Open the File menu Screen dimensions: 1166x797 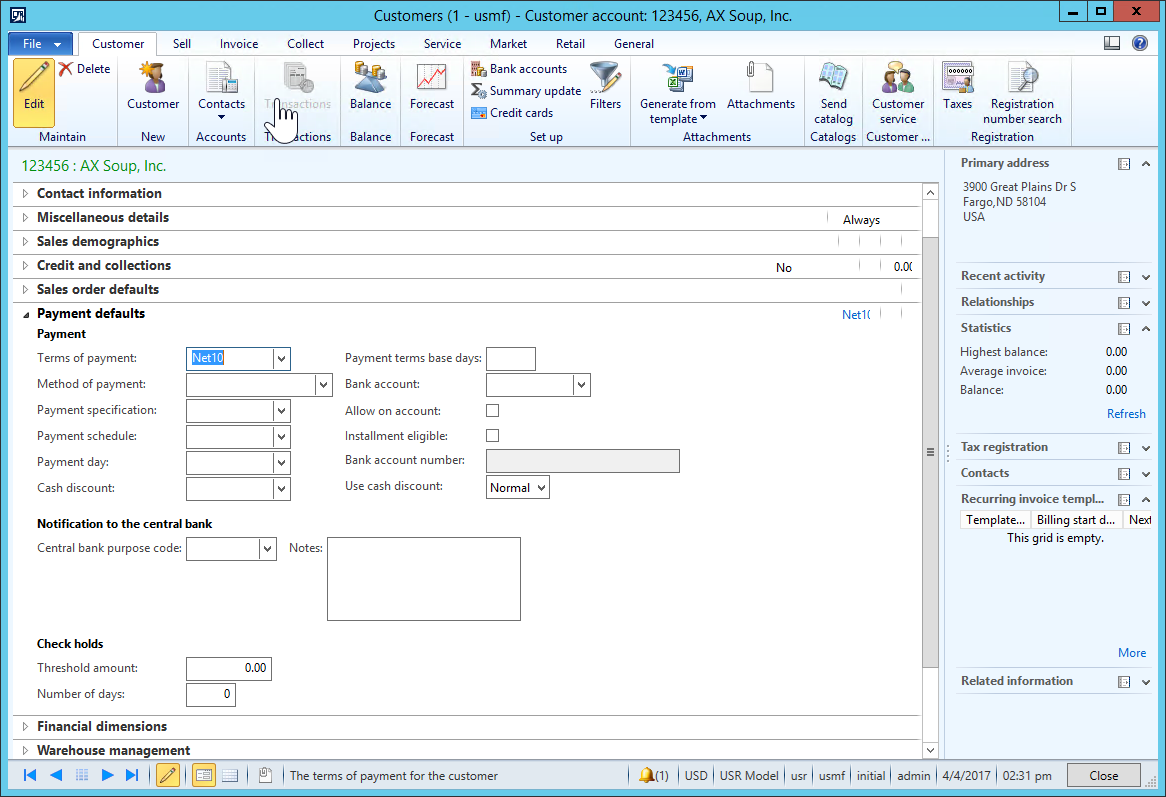point(41,44)
